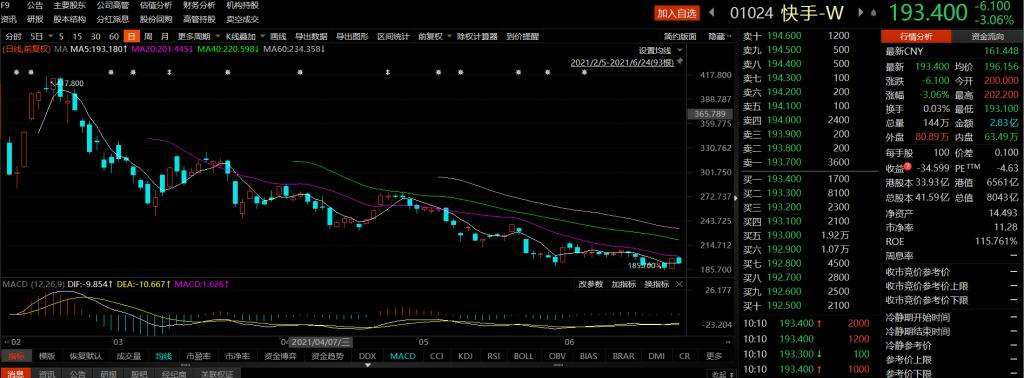The height and width of the screenshot is (378, 1024).
Task: Select the KDJ indicator tab
Action: tap(466, 356)
